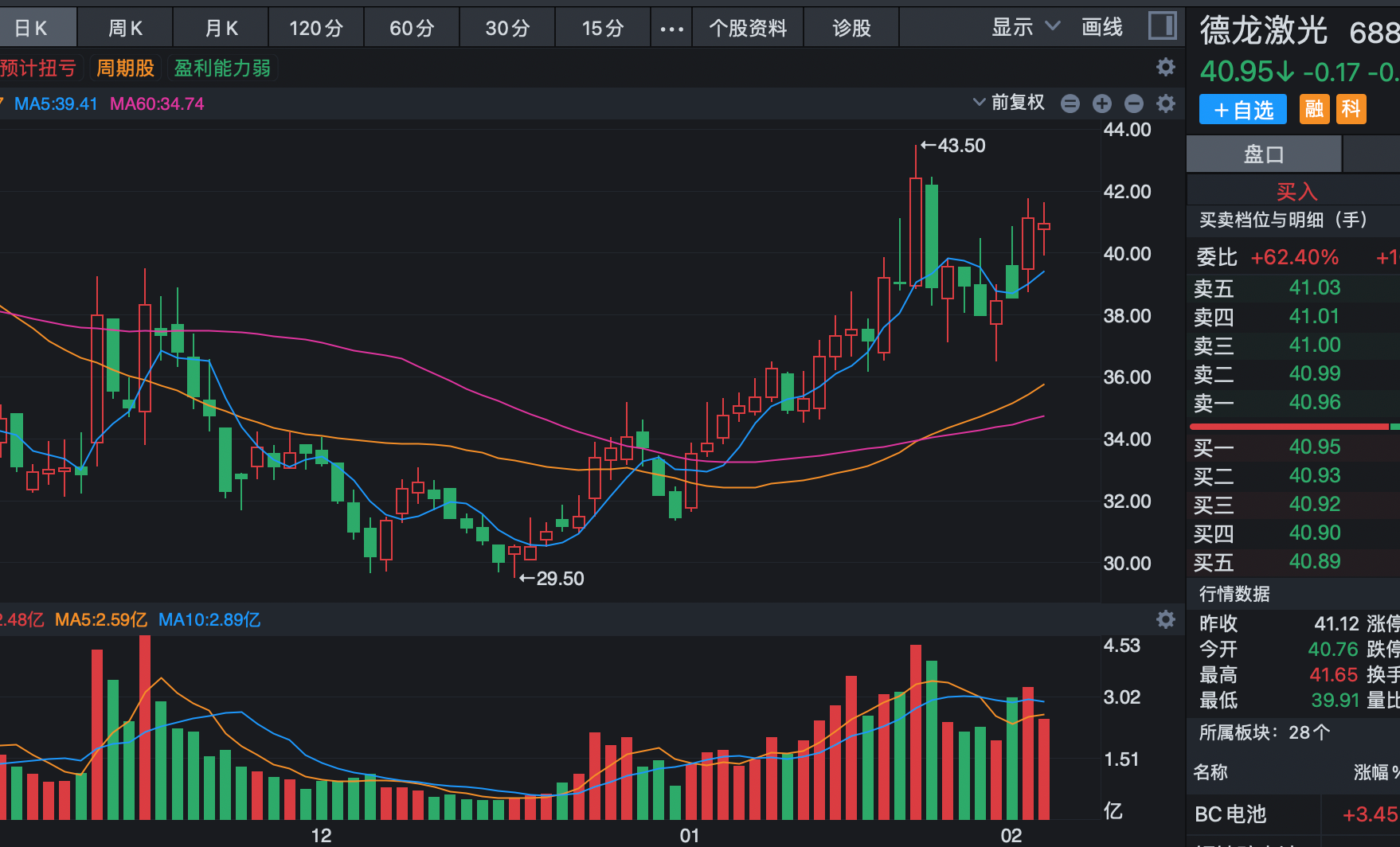Viewport: 1400px width, 847px height.
Task: Open the volume panel settings gear
Action: pos(1166,619)
